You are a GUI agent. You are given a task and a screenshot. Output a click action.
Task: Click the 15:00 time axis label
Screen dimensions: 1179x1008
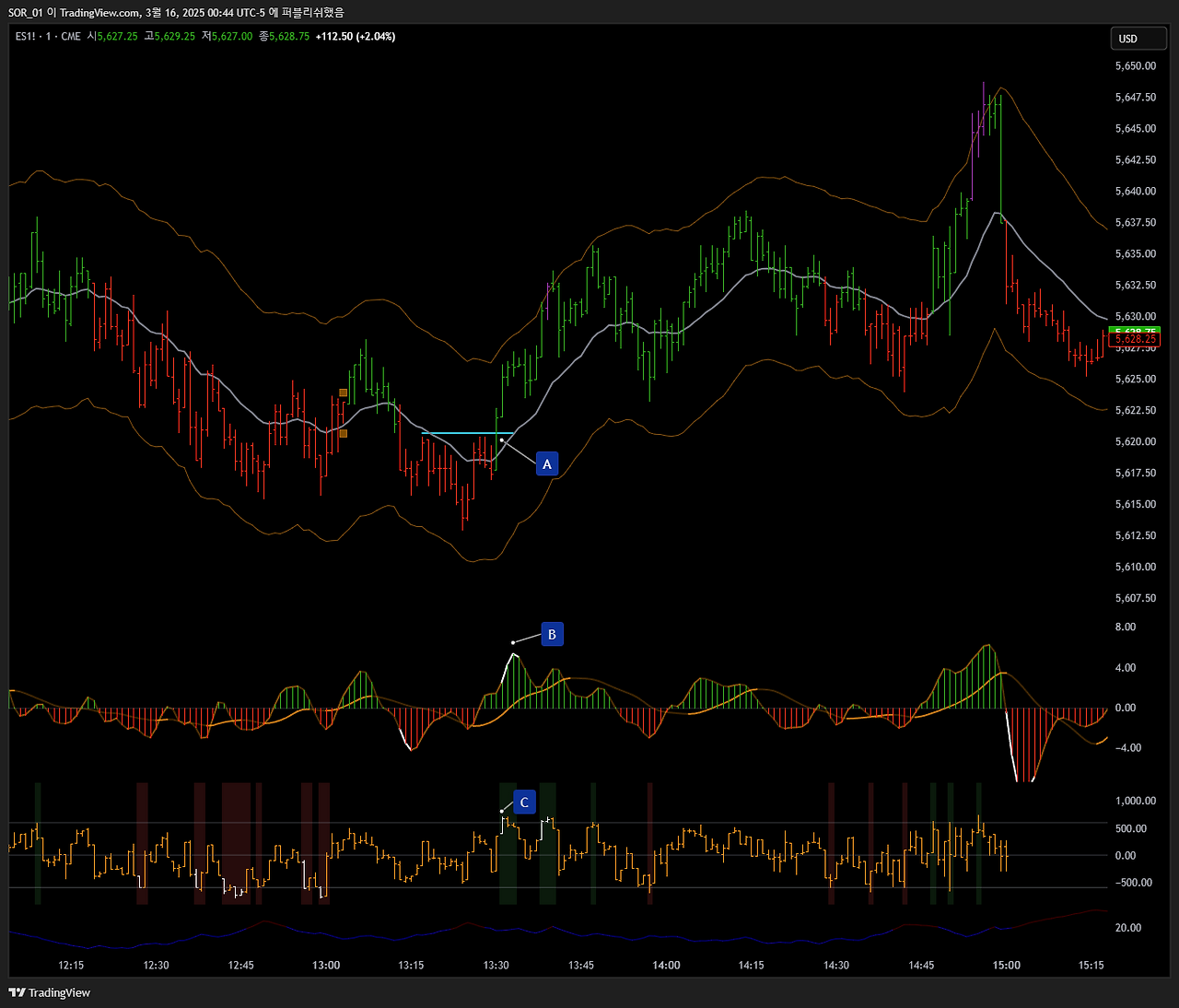pos(1007,966)
